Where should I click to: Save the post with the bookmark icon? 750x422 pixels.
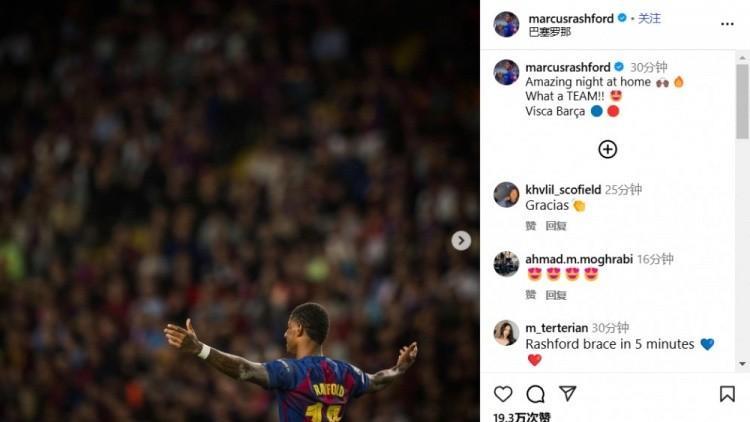tap(727, 394)
